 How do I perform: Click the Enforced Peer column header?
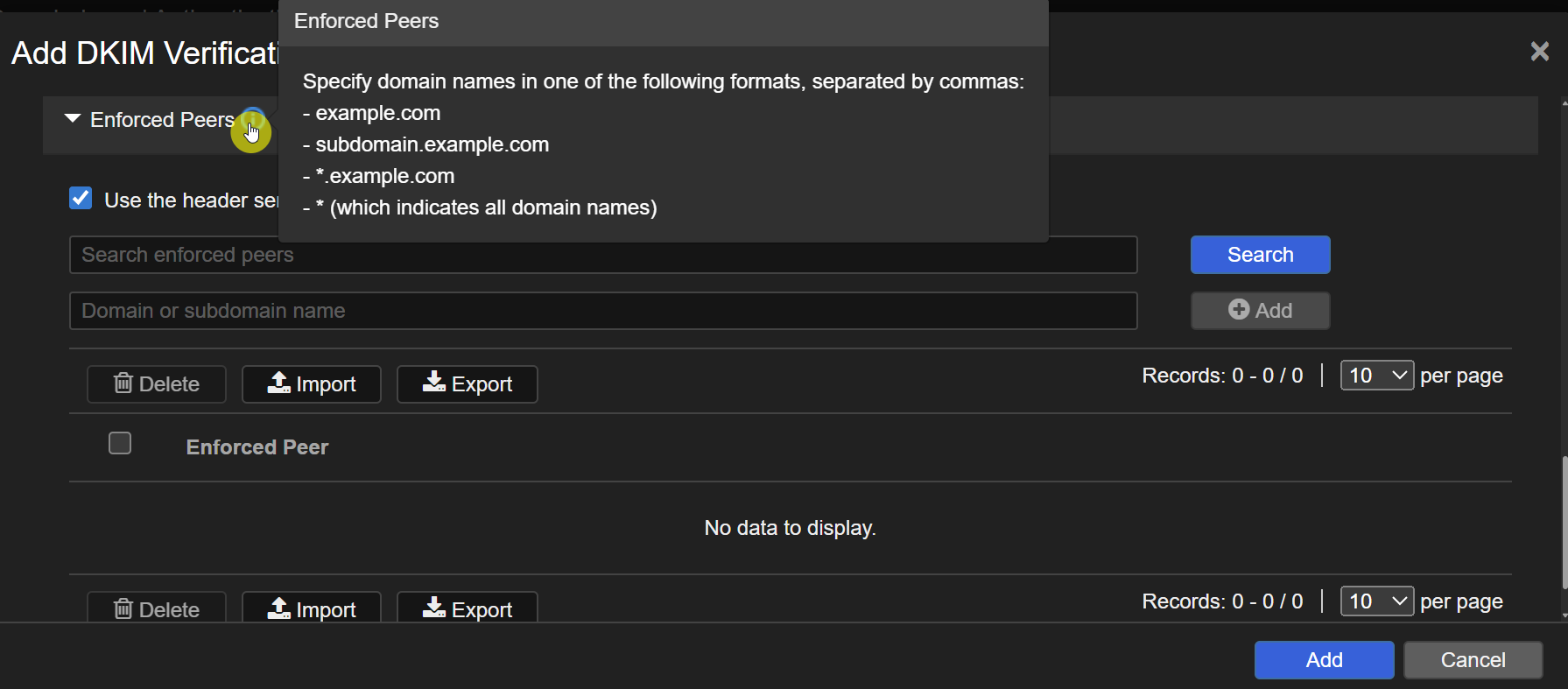coord(257,447)
